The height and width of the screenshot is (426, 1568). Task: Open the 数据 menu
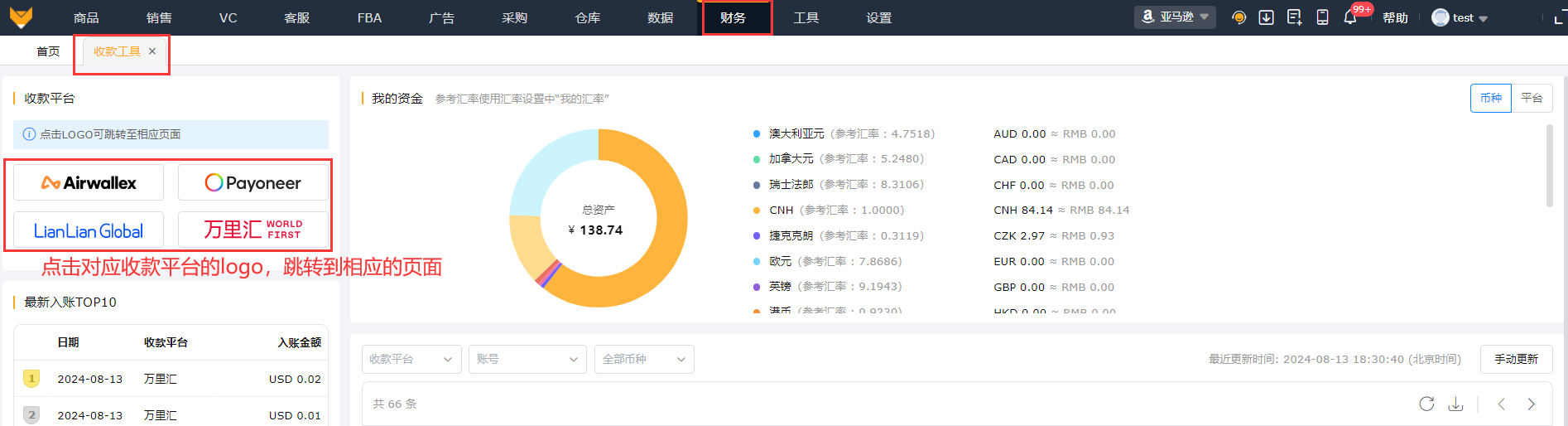[x=661, y=17]
